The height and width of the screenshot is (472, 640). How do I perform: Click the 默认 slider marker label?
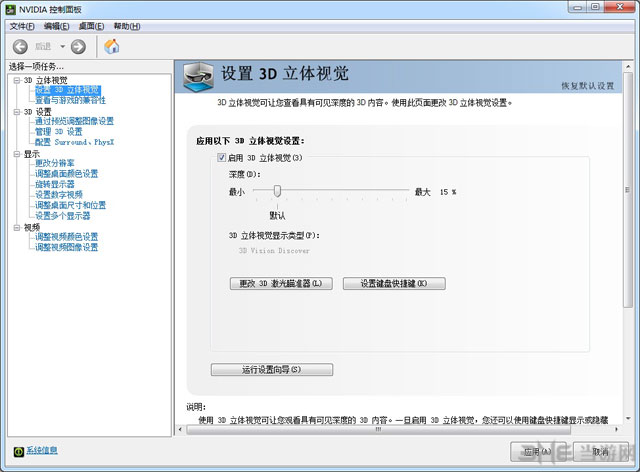277,216
